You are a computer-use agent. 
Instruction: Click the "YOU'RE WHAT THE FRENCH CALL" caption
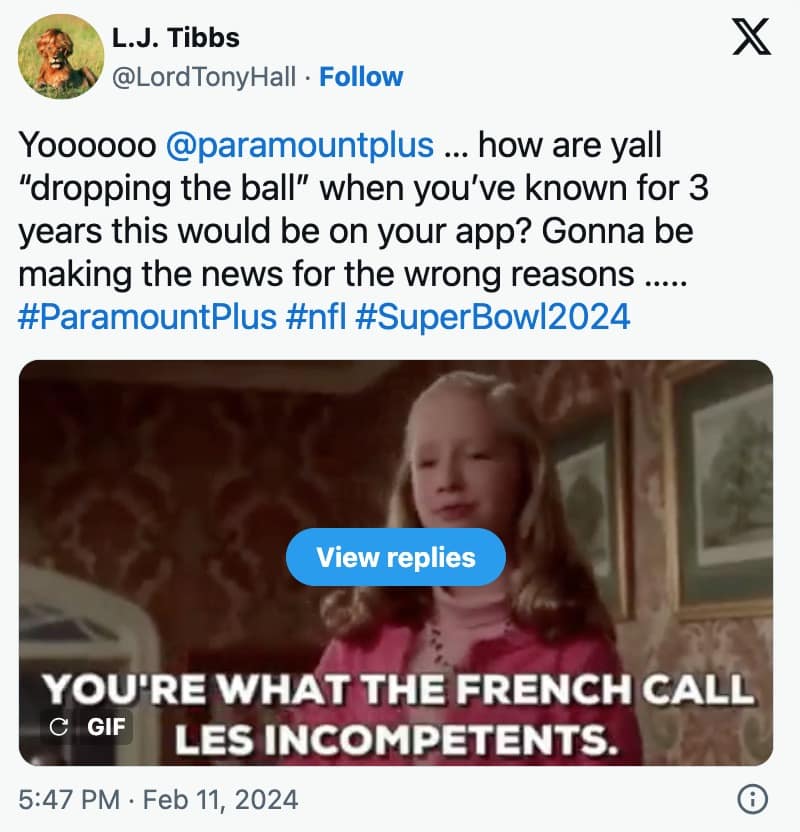tap(398, 689)
